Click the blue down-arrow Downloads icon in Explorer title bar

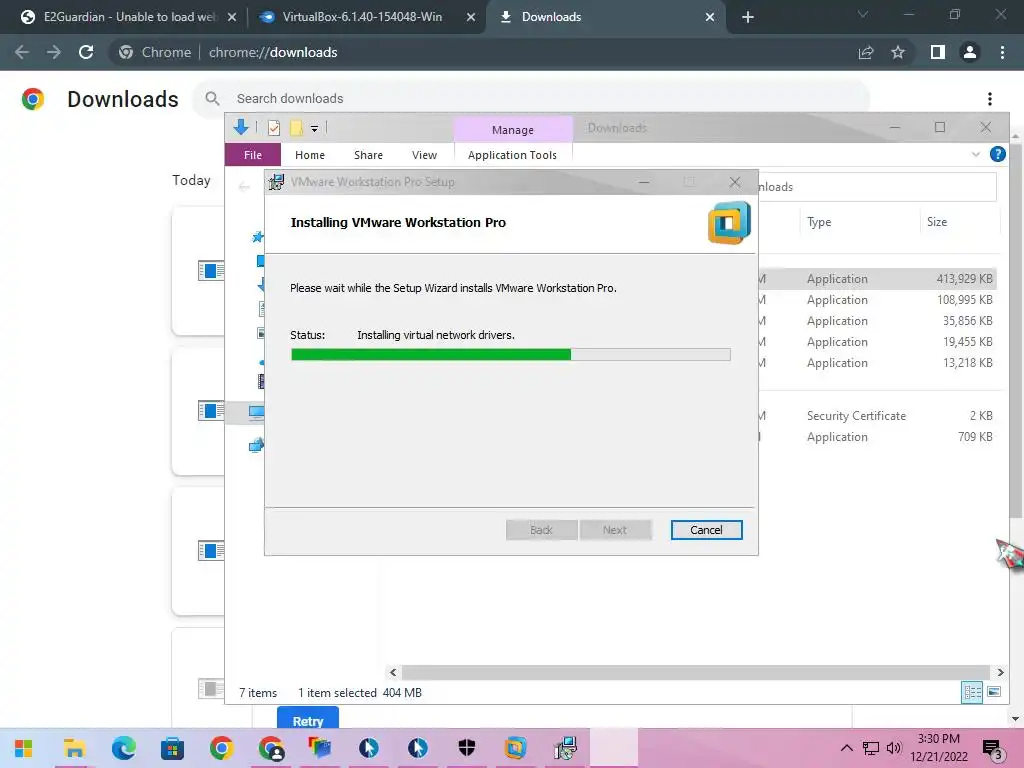click(x=241, y=127)
